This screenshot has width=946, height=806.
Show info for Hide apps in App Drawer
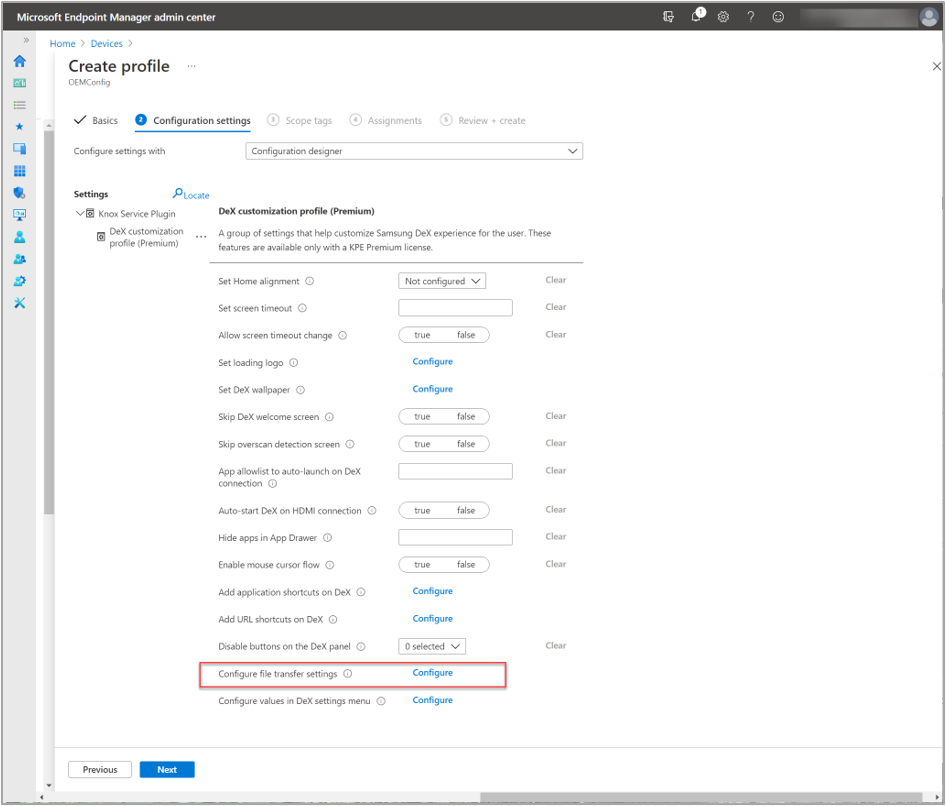(x=328, y=538)
